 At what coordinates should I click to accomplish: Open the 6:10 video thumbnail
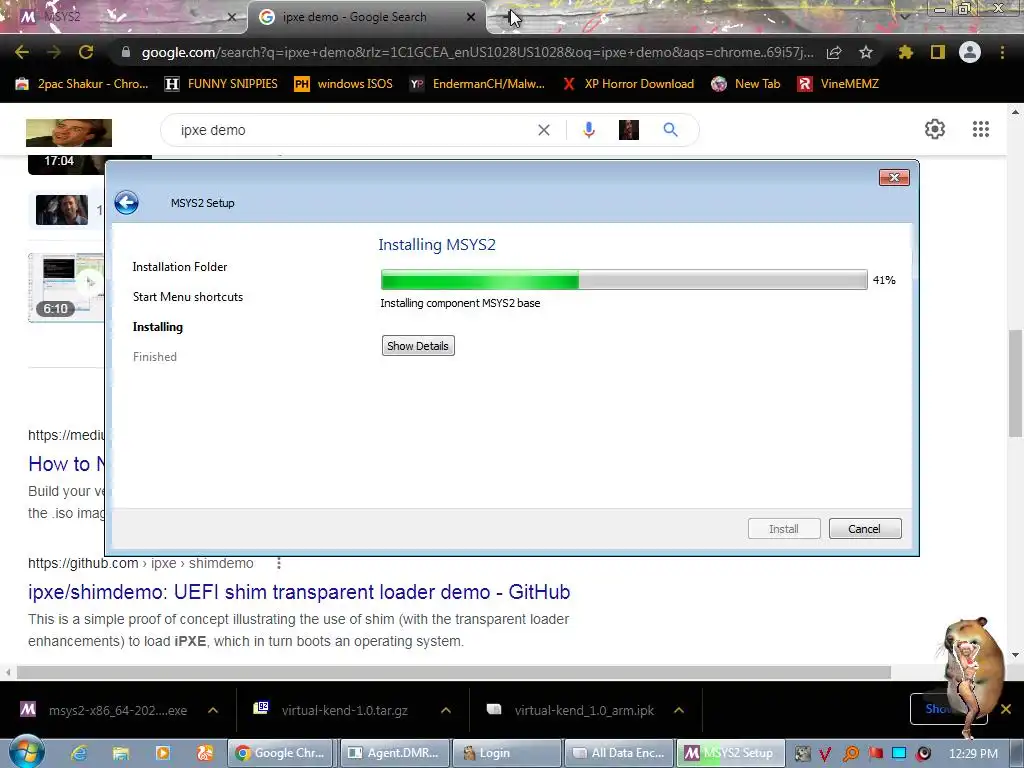click(66, 287)
